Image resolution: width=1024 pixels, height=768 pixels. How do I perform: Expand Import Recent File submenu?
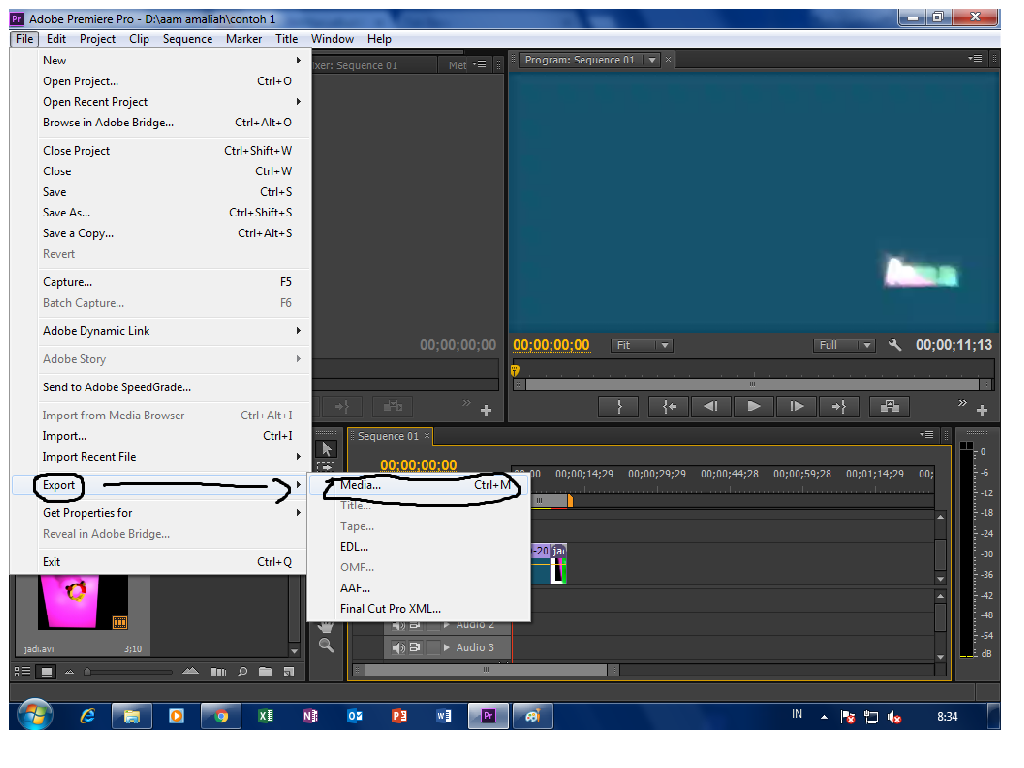(298, 456)
